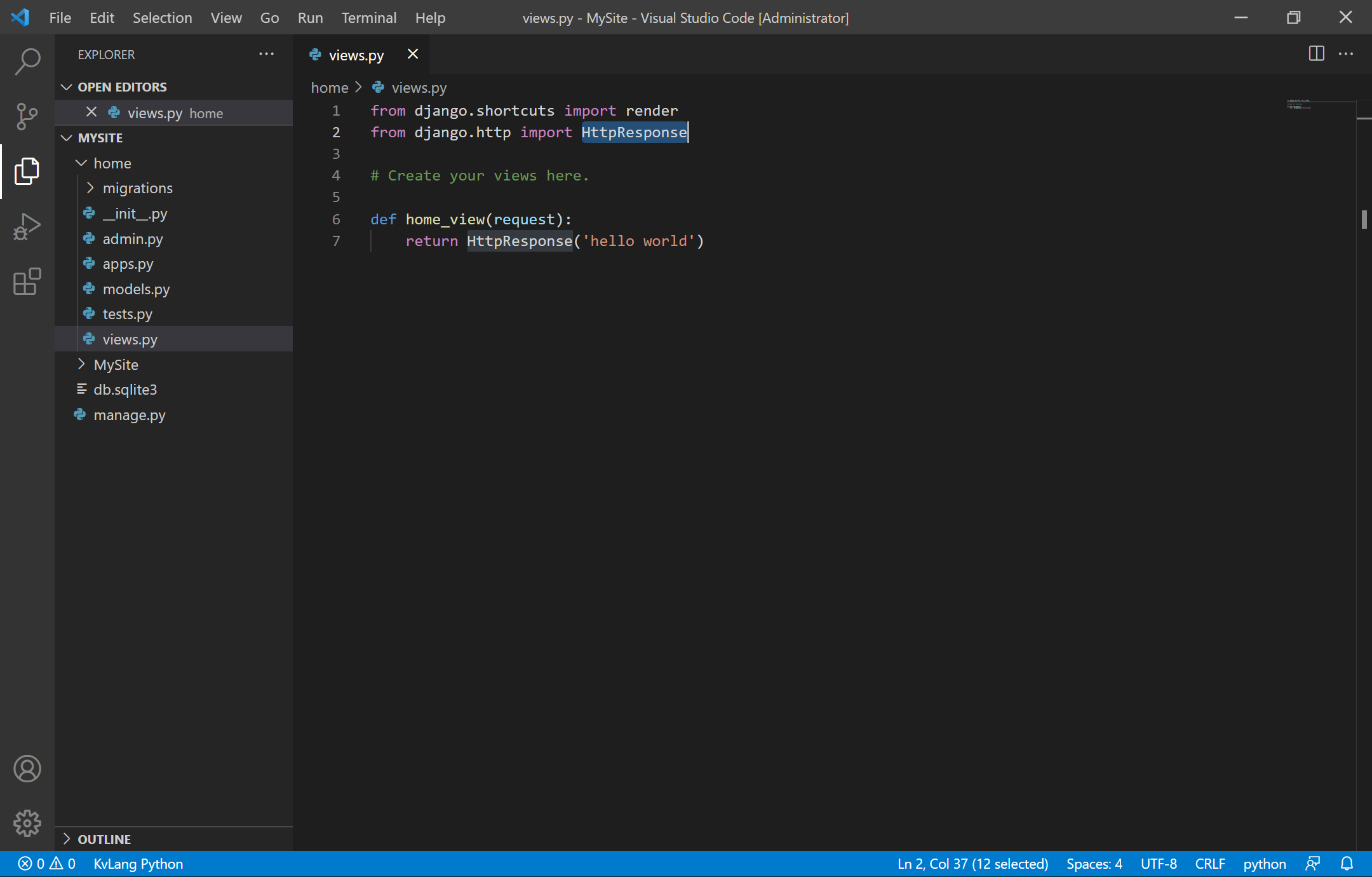The width and height of the screenshot is (1372, 877).
Task: Open manage.py file
Action: [x=174, y=415]
